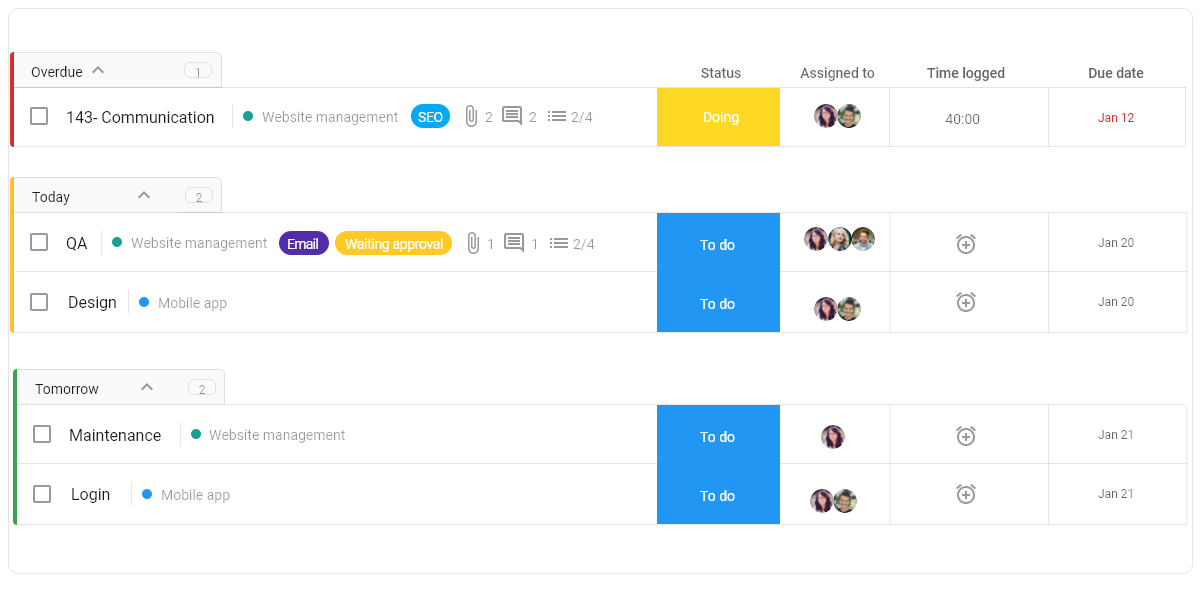Change the yellow Doing status cell

[x=718, y=117]
